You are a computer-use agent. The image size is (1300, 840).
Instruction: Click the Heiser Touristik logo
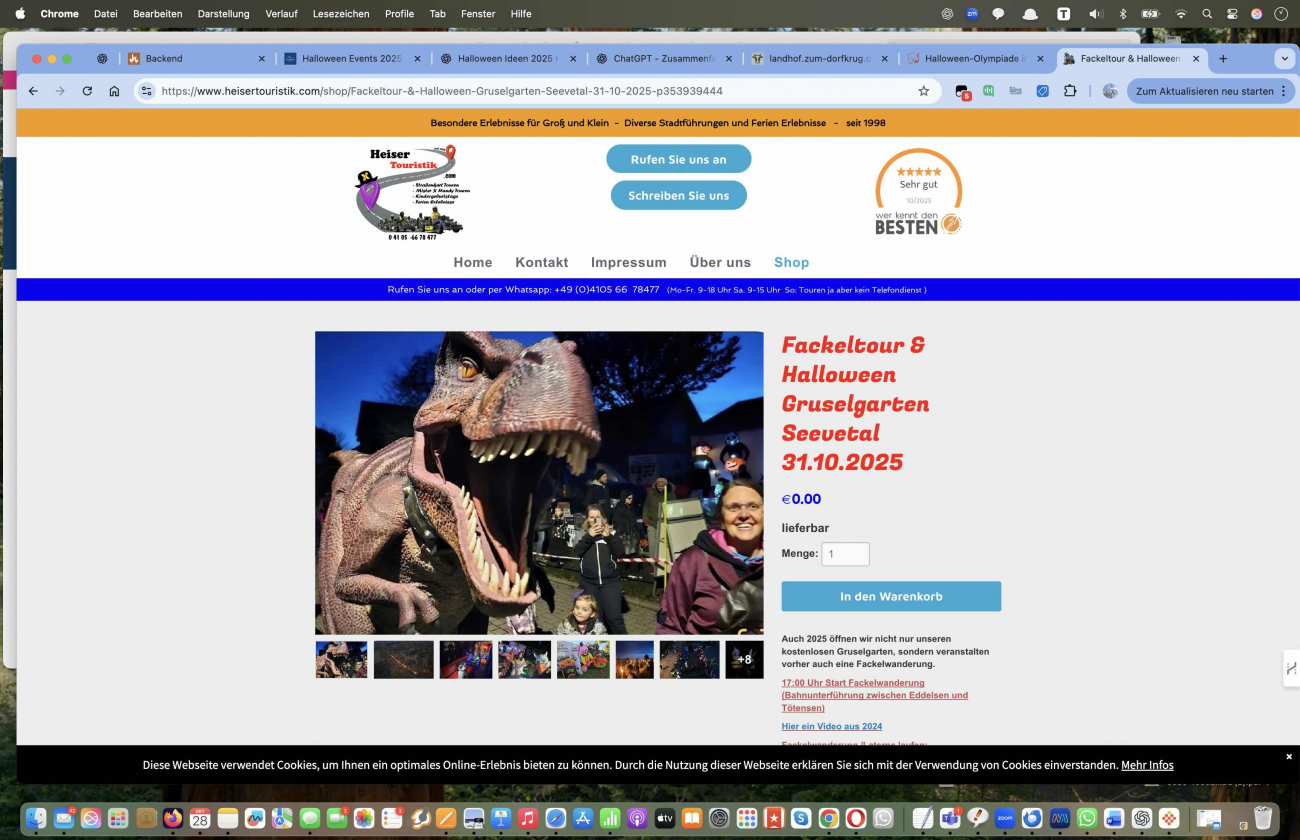[x=412, y=193]
